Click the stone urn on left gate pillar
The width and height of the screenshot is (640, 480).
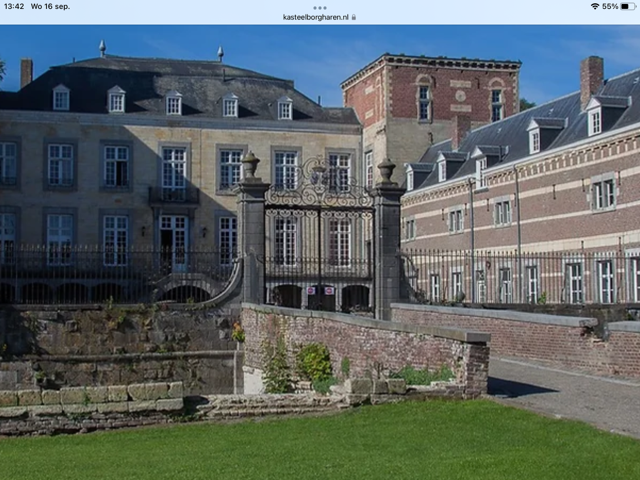tap(251, 164)
